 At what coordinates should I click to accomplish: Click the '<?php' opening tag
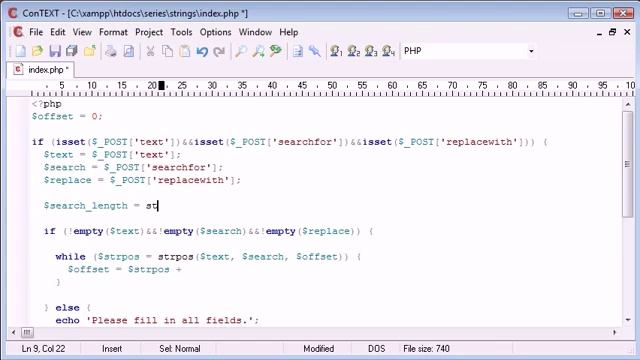coord(47,104)
